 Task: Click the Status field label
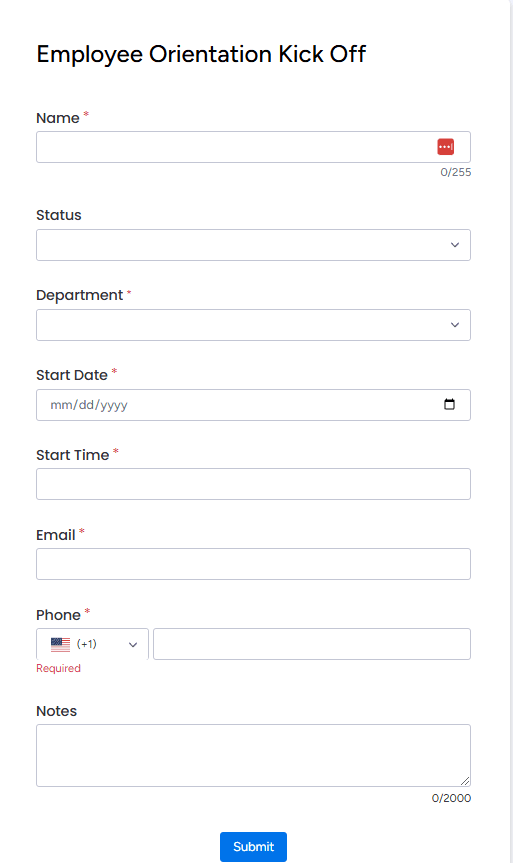[59, 215]
